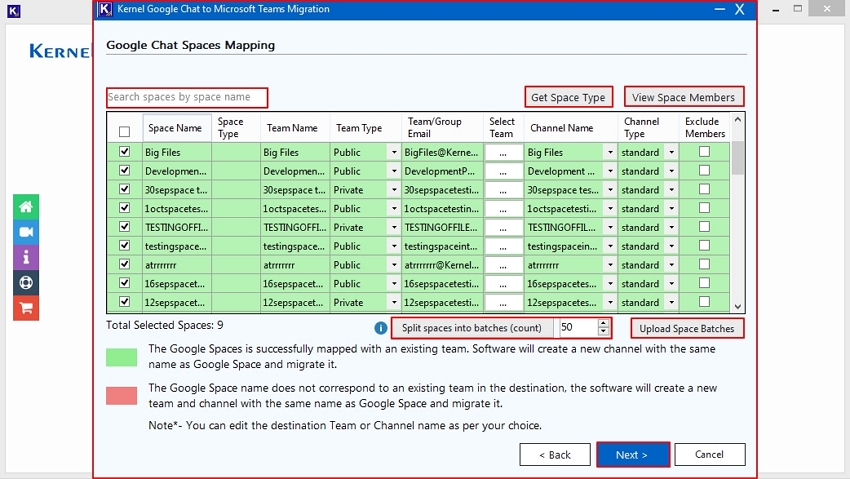Open Channel Type dropdown for Big Files

tap(671, 153)
